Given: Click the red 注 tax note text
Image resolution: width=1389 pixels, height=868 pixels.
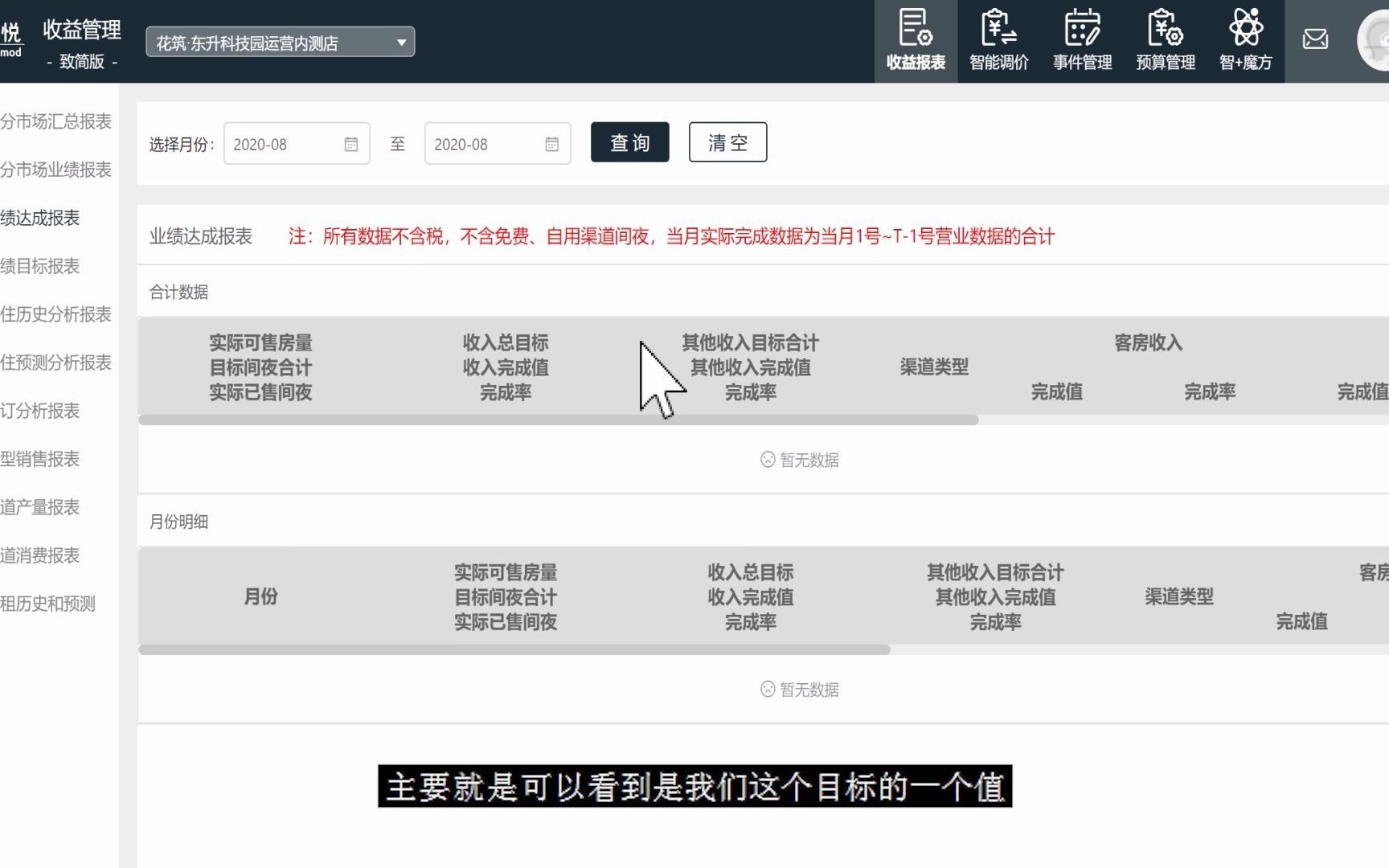Looking at the screenshot, I should 671,236.
